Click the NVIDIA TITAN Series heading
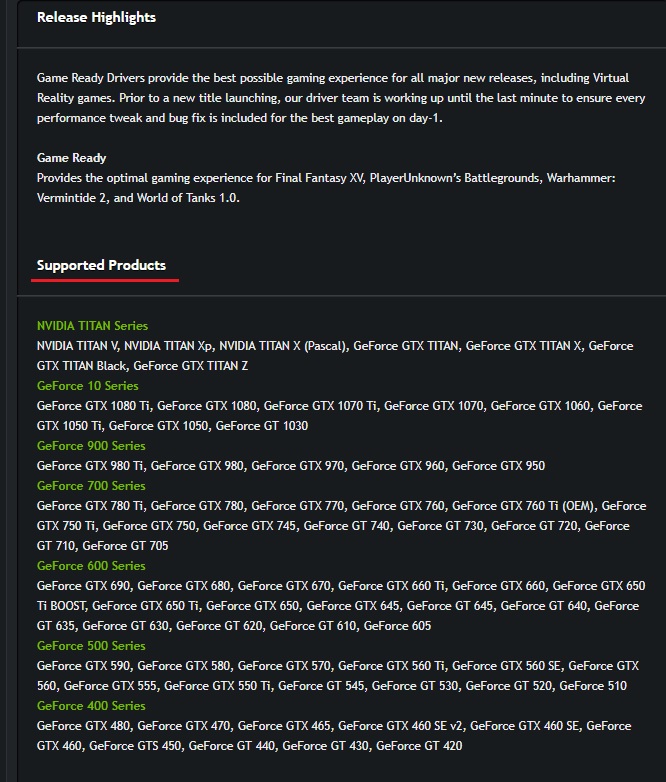 click(92, 326)
